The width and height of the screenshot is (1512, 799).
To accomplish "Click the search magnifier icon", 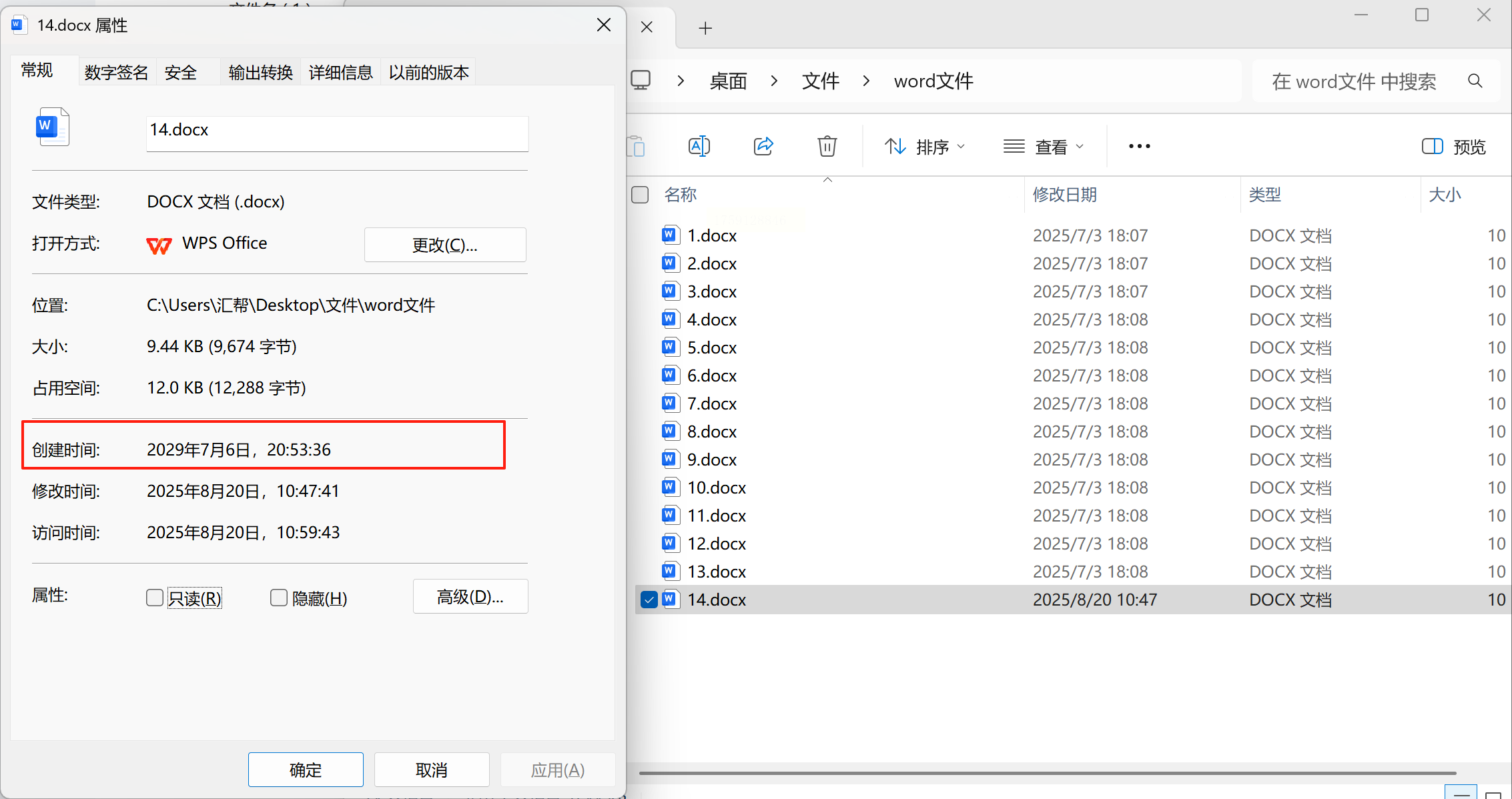I will (x=1475, y=81).
